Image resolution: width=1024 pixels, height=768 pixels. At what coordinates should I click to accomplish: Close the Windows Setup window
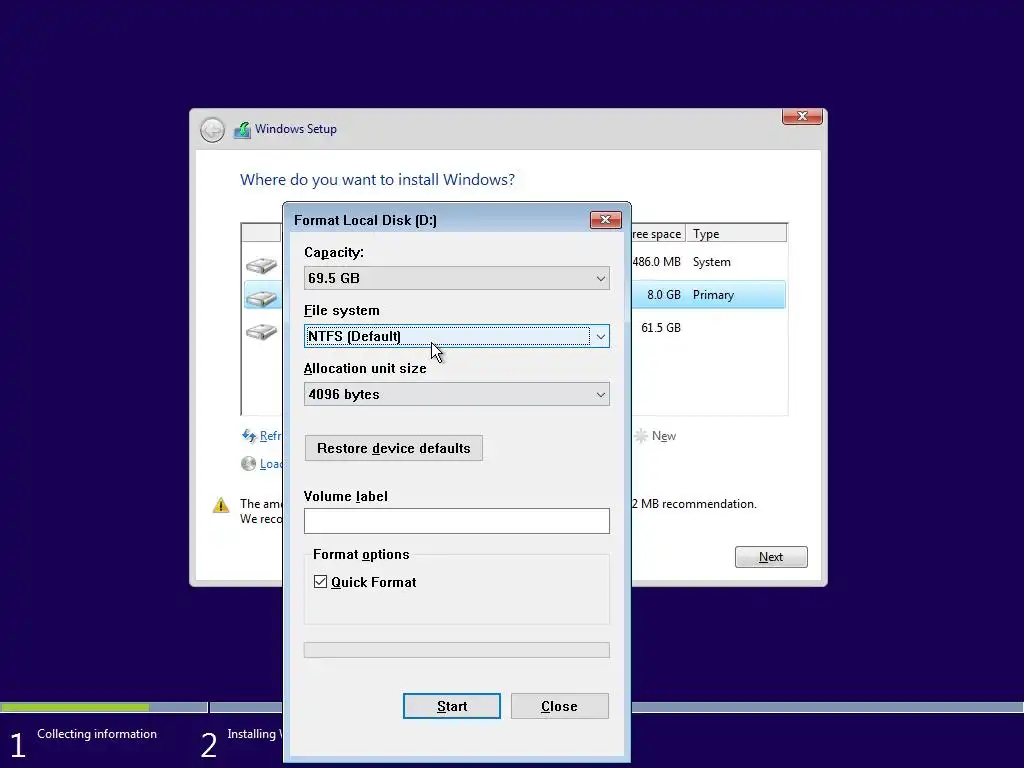pyautogui.click(x=802, y=116)
